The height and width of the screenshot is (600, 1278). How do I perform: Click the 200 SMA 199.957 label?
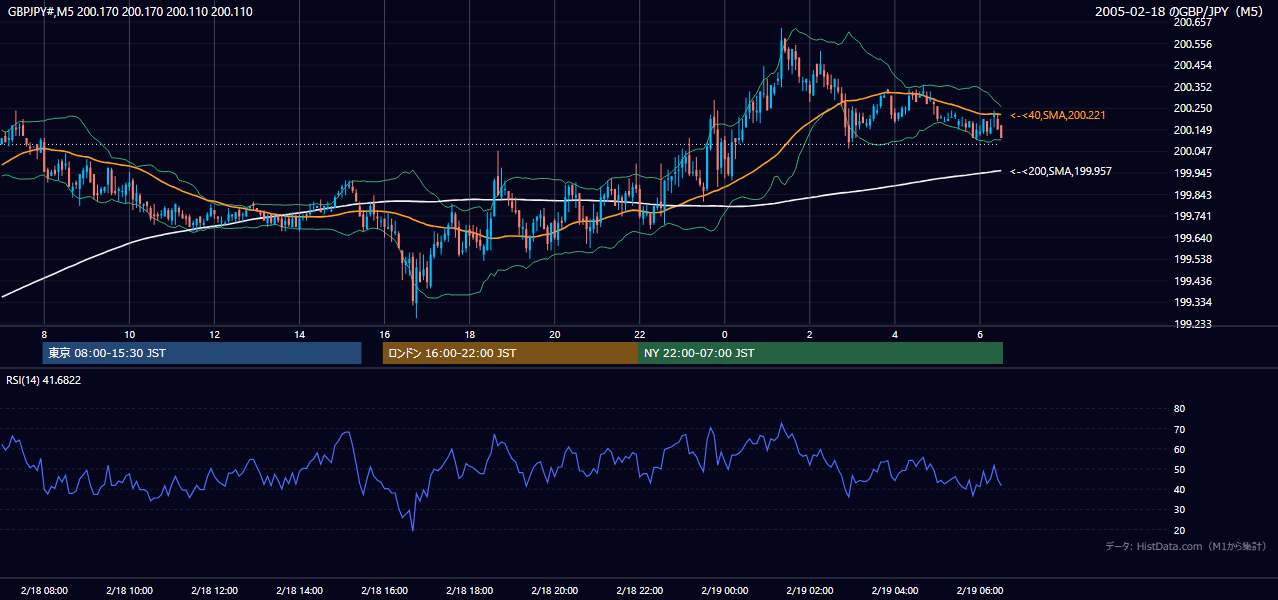click(1061, 172)
